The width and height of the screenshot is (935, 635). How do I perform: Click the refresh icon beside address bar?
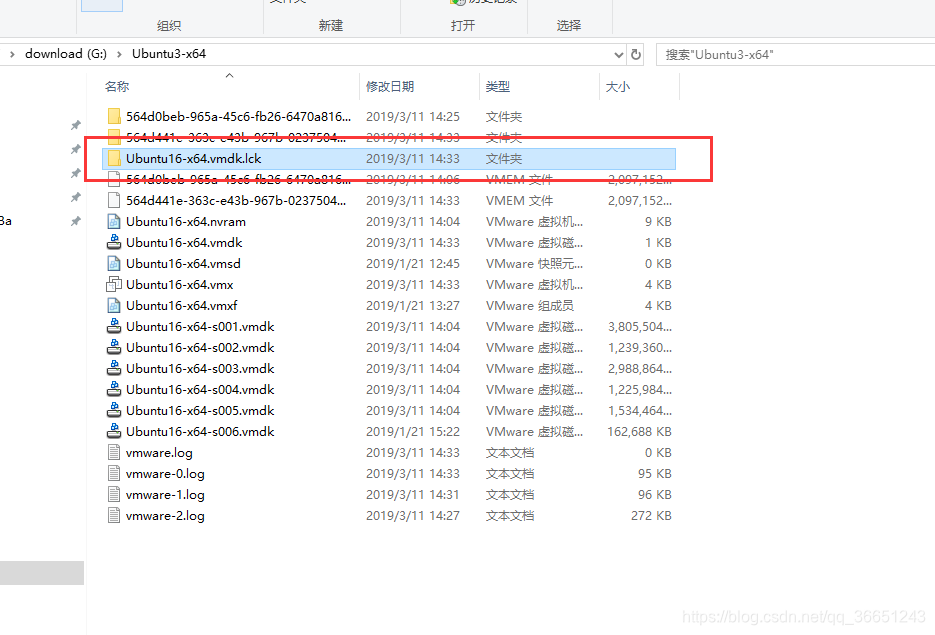point(636,54)
